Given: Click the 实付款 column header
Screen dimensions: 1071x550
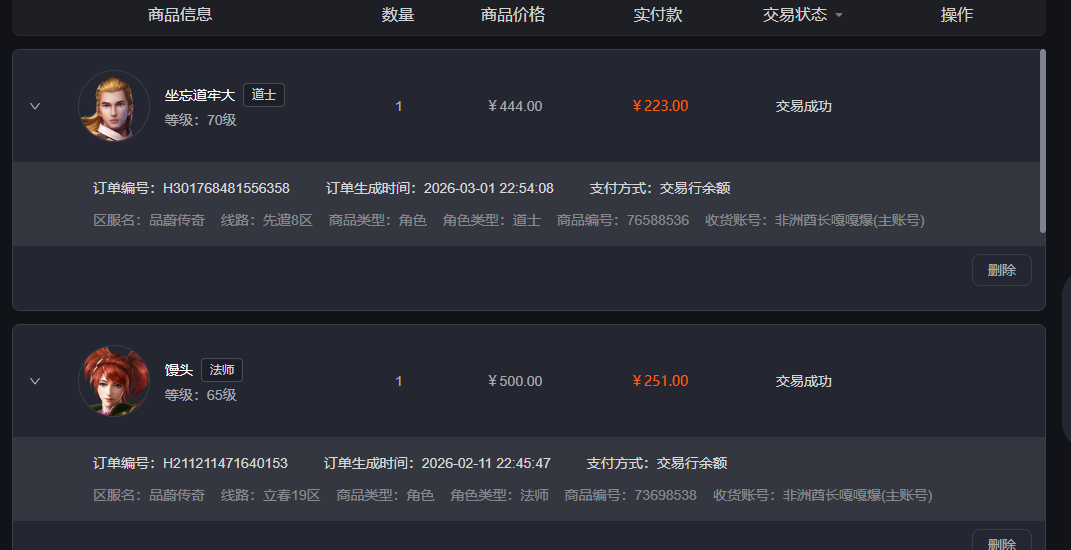Looking at the screenshot, I should 658,14.
